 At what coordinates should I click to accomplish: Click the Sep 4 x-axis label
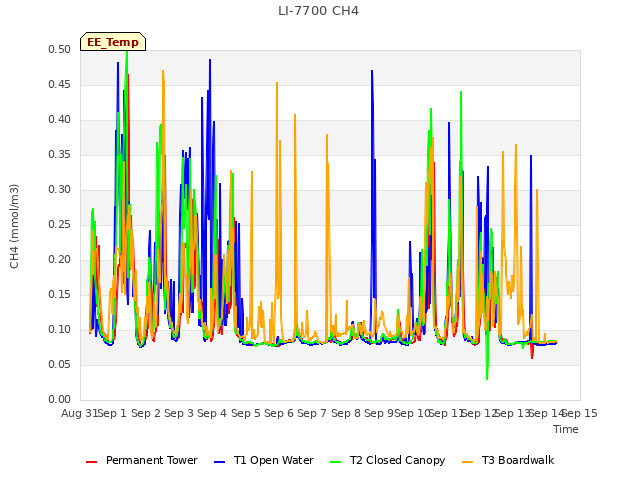coord(212,413)
